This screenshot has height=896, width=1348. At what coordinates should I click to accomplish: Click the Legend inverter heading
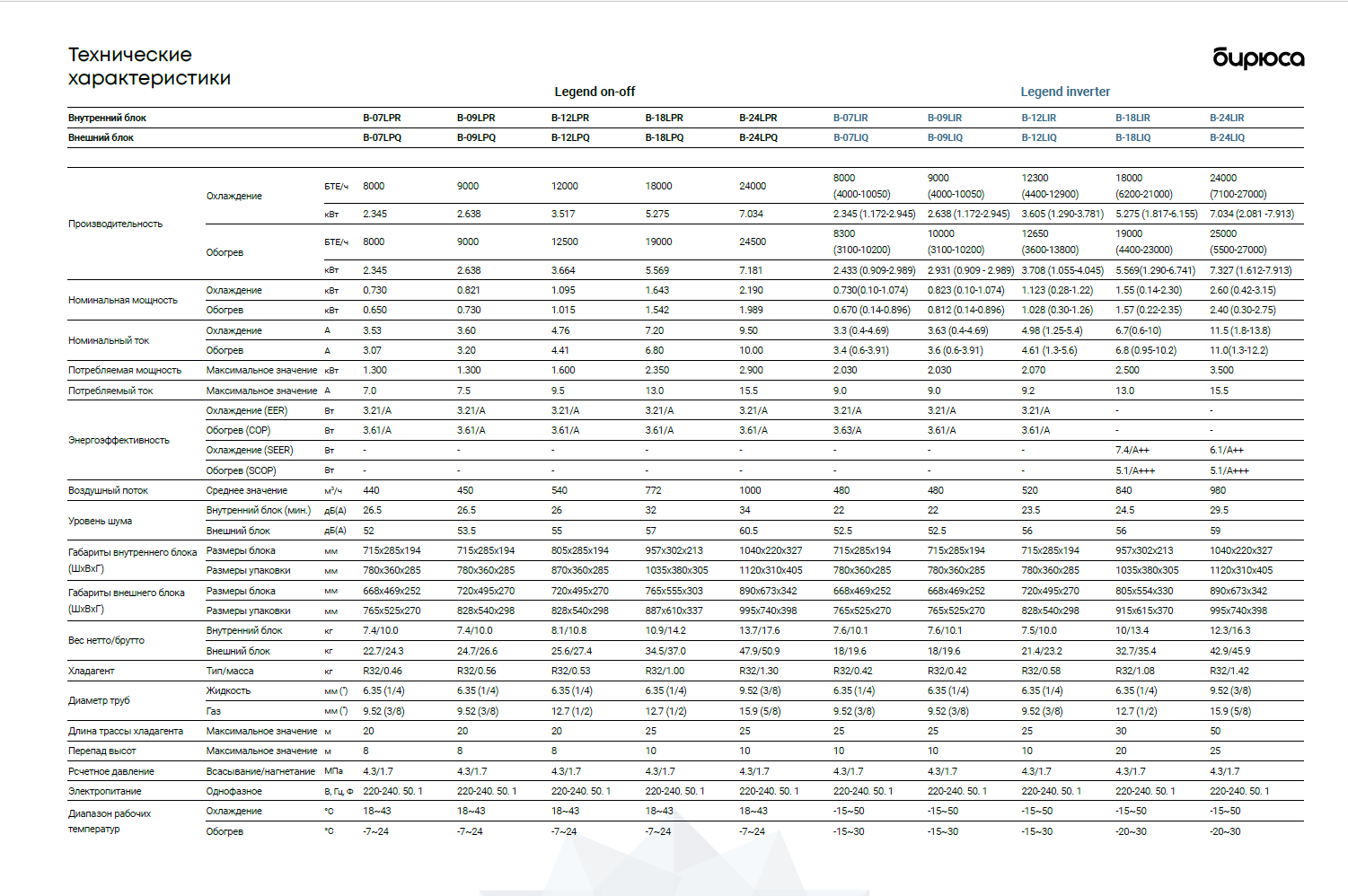click(1064, 92)
